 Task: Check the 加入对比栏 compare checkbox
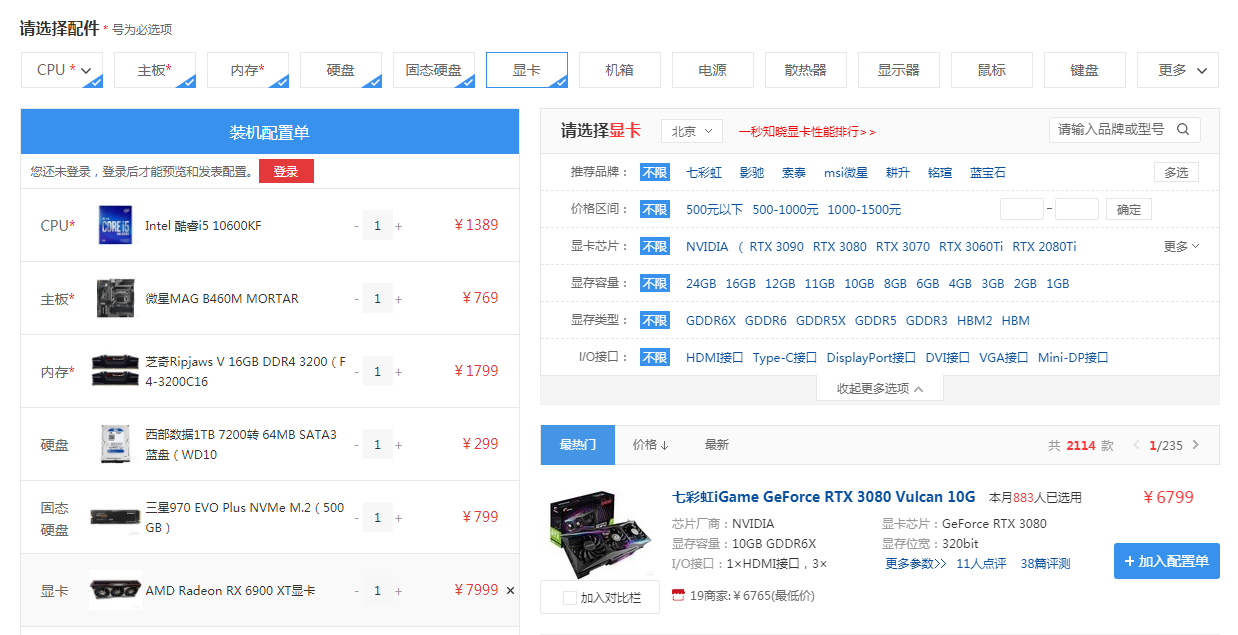point(570,598)
